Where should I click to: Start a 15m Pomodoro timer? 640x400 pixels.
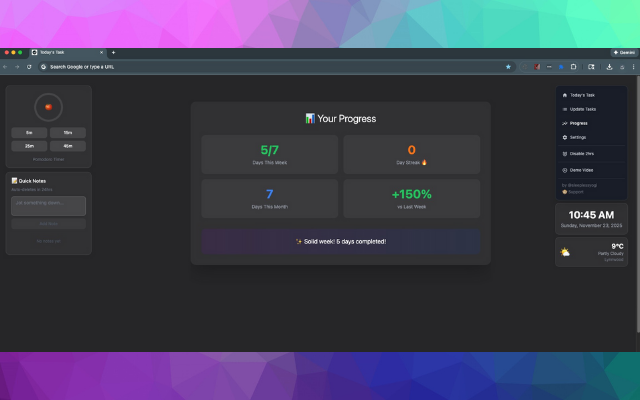pos(68,133)
